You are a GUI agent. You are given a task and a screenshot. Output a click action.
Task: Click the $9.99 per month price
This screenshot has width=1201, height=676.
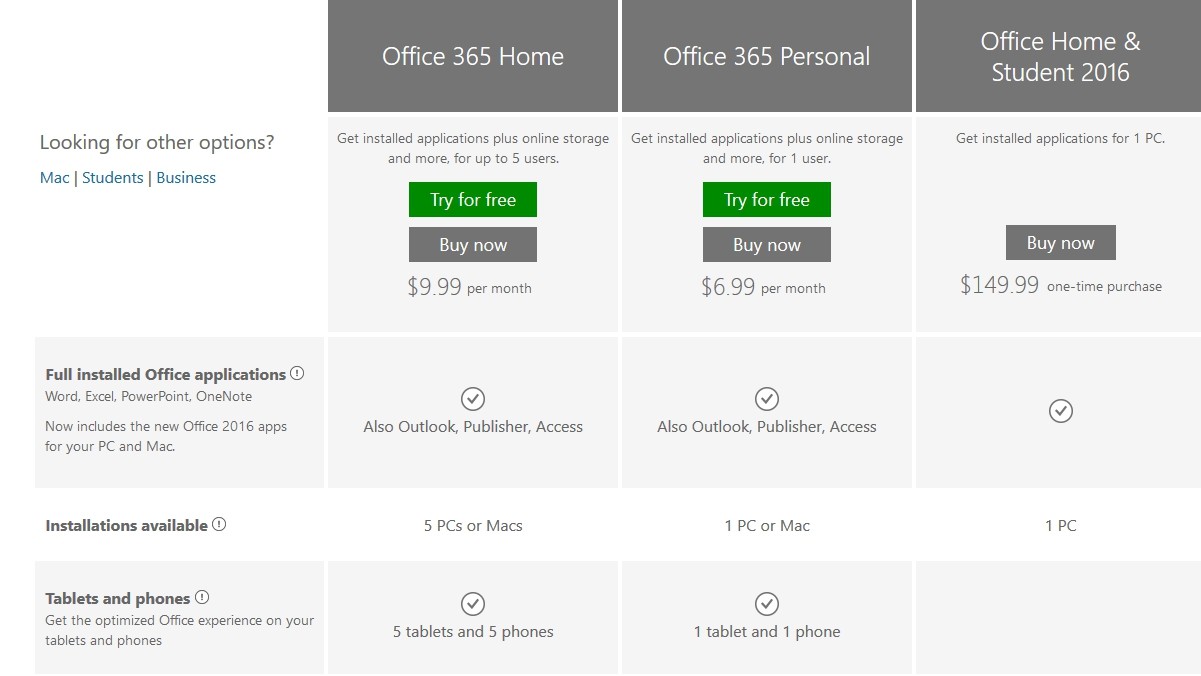pyautogui.click(x=469, y=287)
